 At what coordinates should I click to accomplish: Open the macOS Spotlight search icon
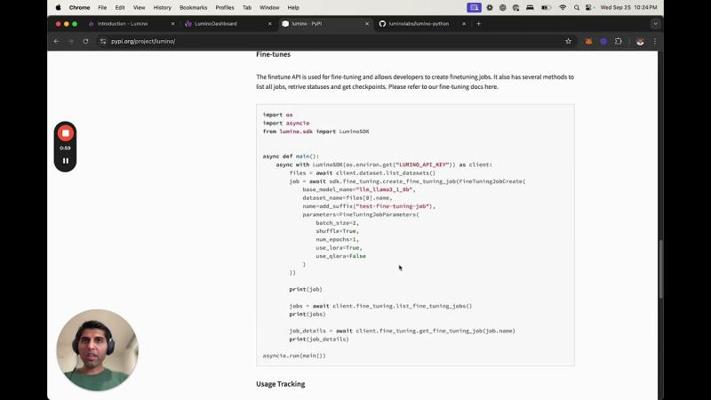tap(577, 7)
